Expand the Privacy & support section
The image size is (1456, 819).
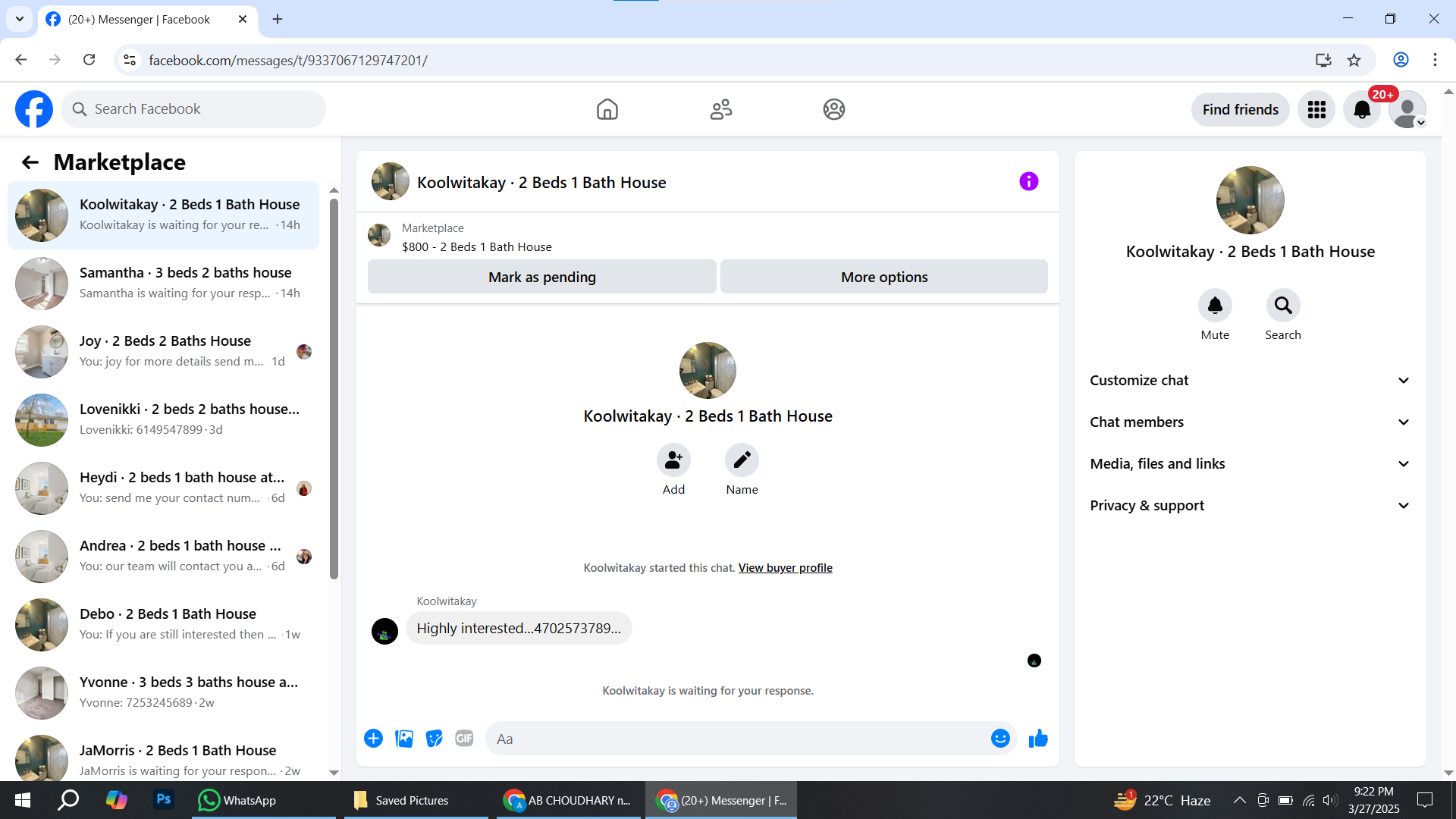(x=1250, y=506)
